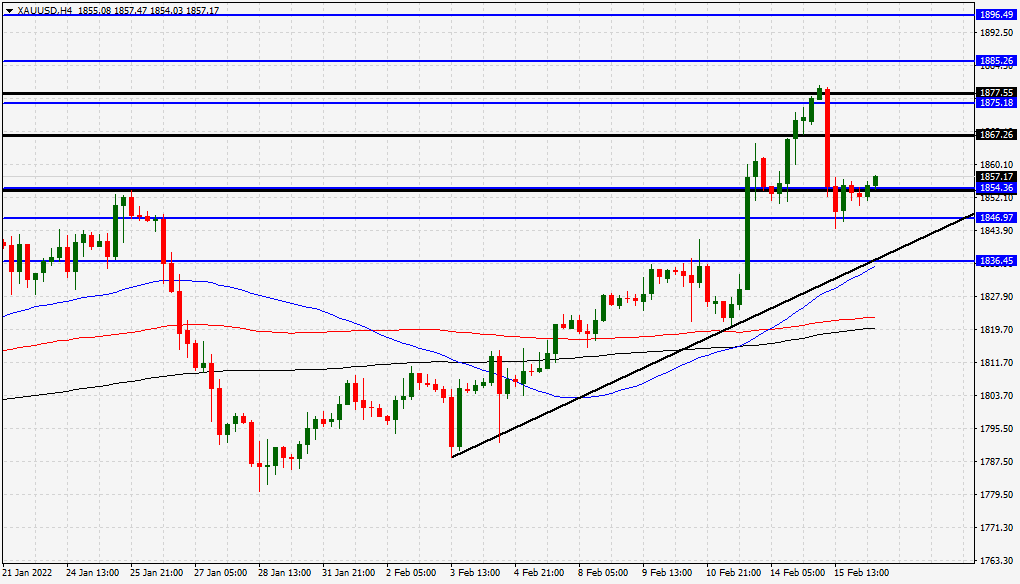Click the 3 Feb 13:00 time label
1020x584 pixels.
(x=476, y=573)
